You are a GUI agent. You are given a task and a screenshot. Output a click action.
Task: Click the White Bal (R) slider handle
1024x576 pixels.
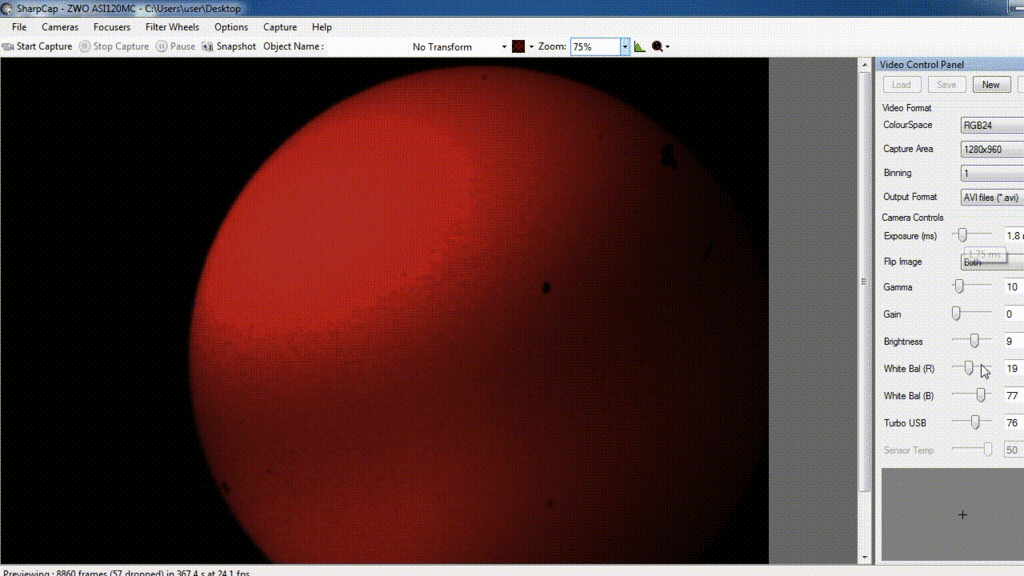pos(969,368)
